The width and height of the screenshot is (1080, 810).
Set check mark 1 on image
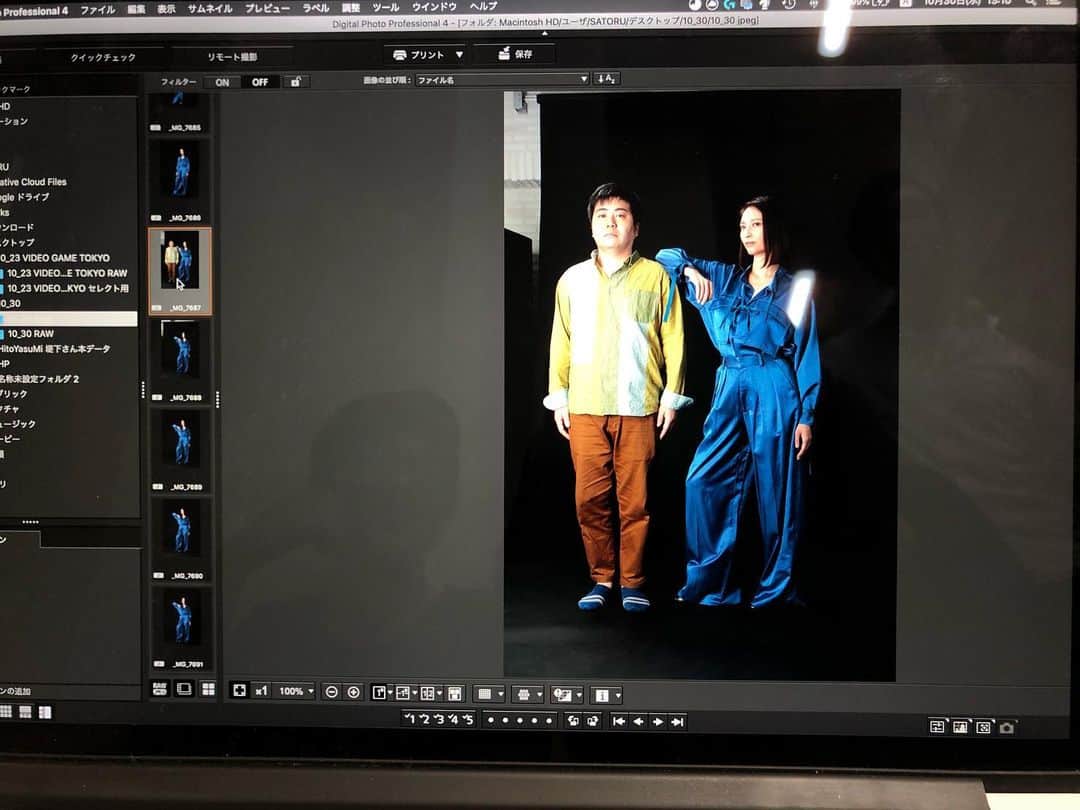point(410,719)
